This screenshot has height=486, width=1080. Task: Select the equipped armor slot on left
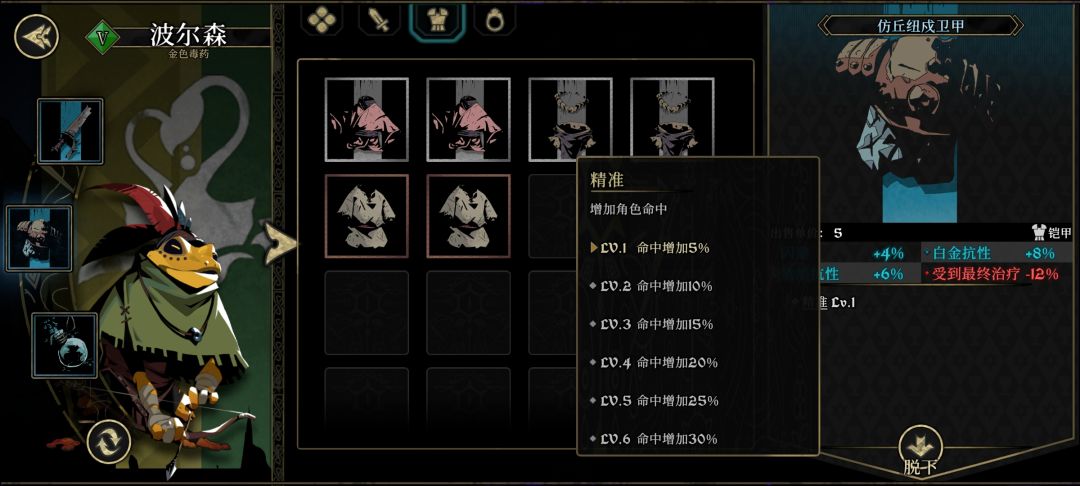pos(39,238)
